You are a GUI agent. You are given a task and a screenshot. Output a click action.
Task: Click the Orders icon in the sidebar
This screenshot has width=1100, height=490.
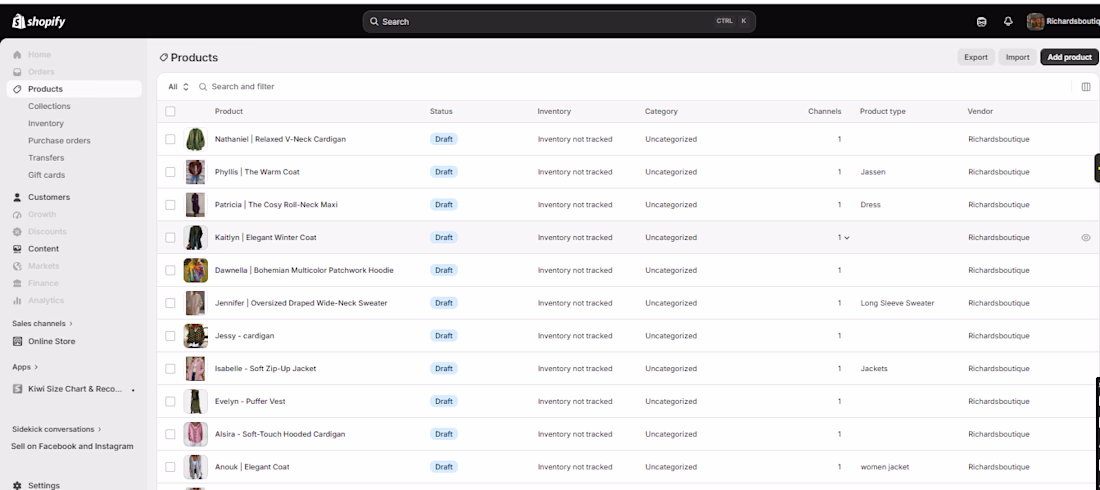[x=18, y=72]
